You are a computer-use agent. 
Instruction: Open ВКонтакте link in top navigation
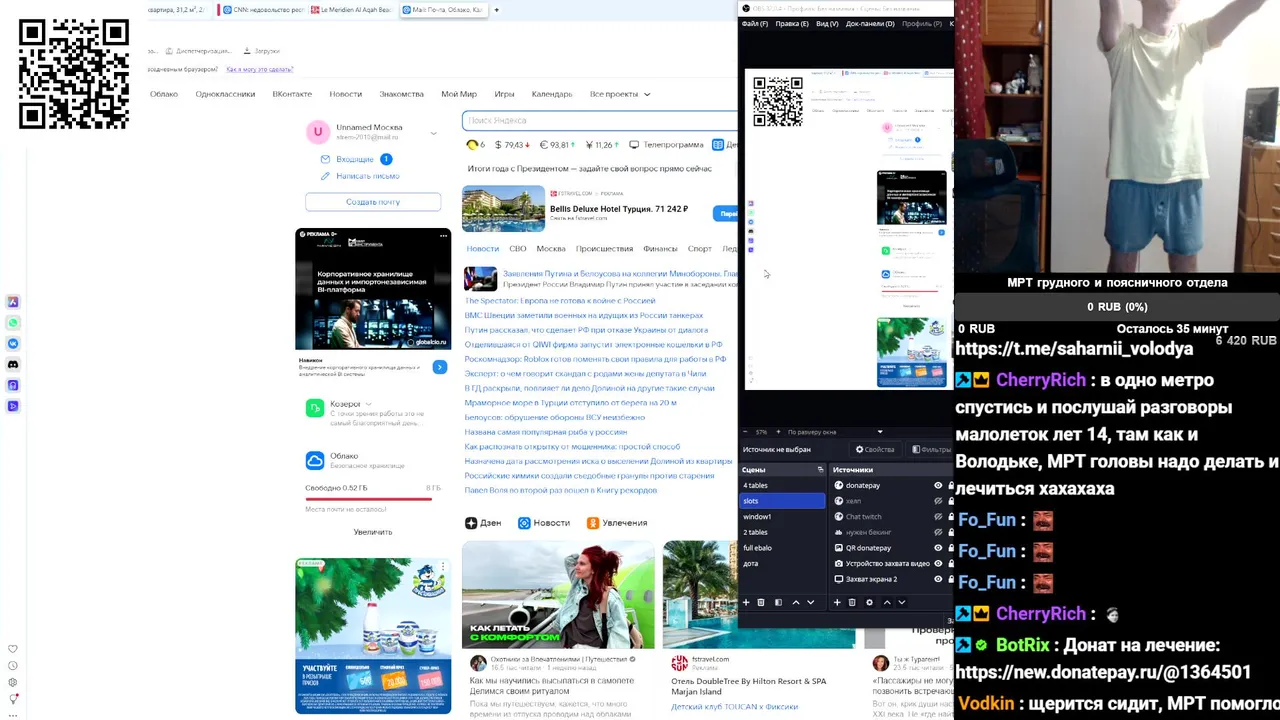point(292,94)
